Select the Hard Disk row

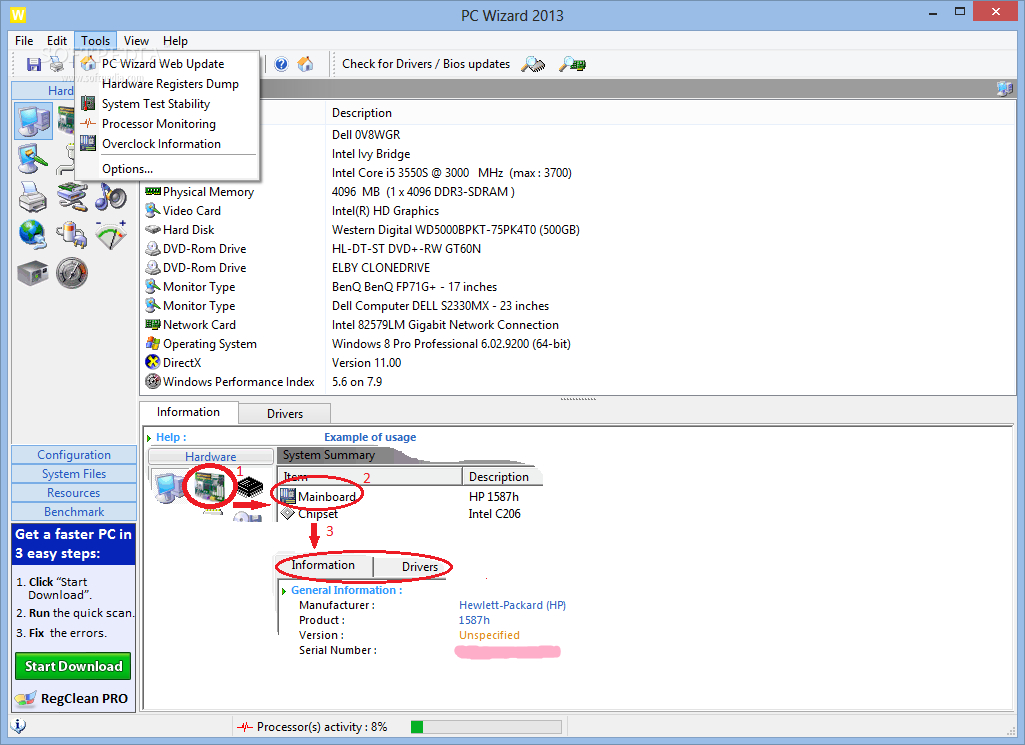click(578, 229)
